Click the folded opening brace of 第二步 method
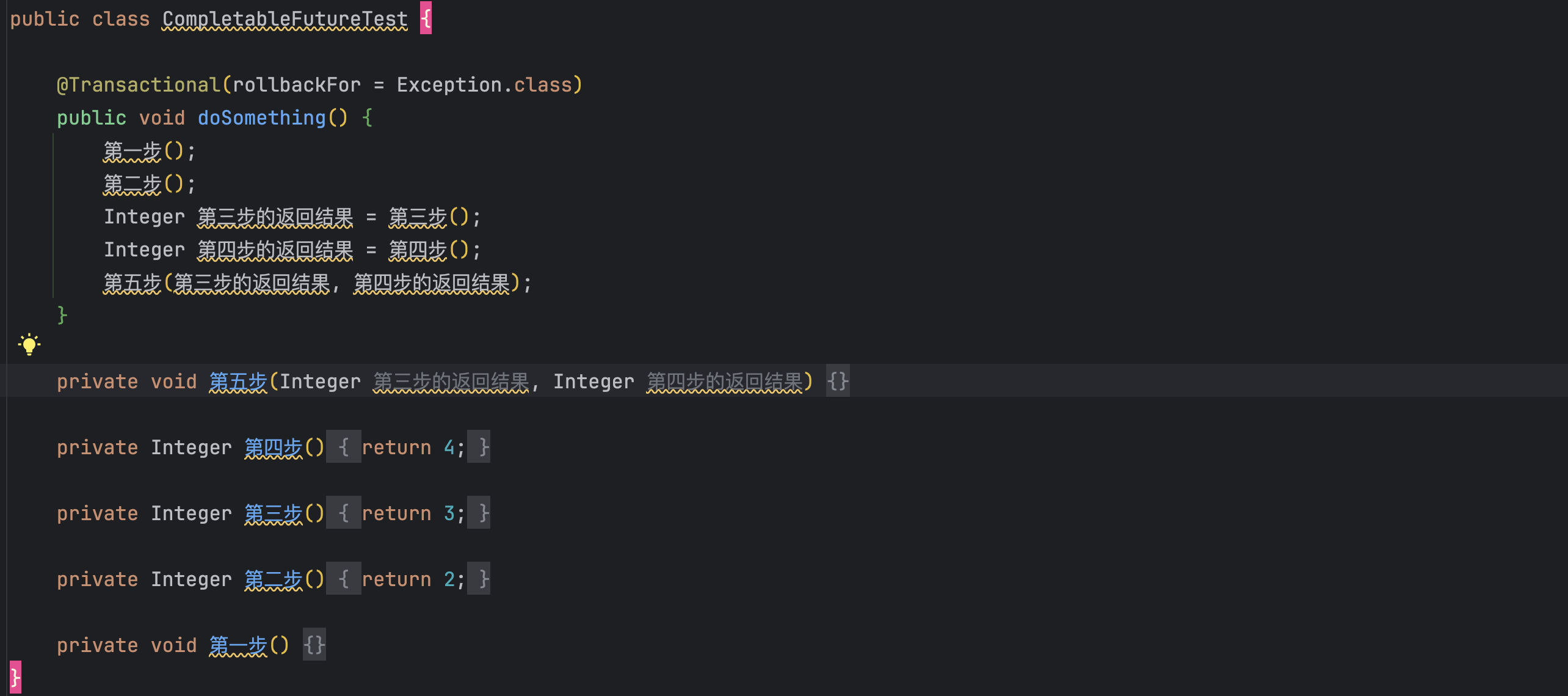Image resolution: width=1568 pixels, height=696 pixels. pyautogui.click(x=343, y=579)
